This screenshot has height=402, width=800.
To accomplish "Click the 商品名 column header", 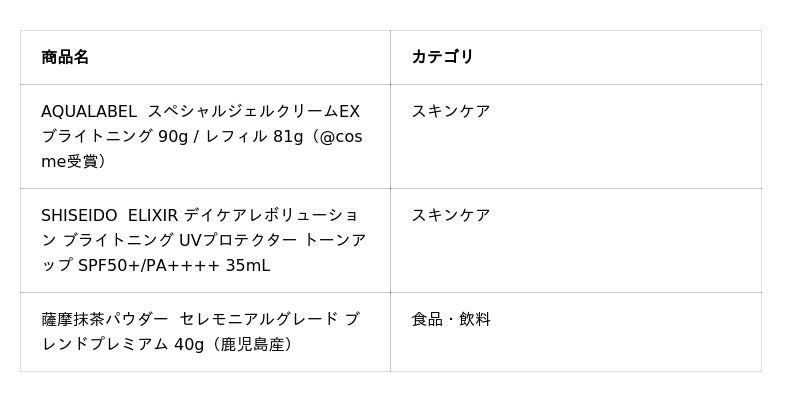I will (x=65, y=57).
